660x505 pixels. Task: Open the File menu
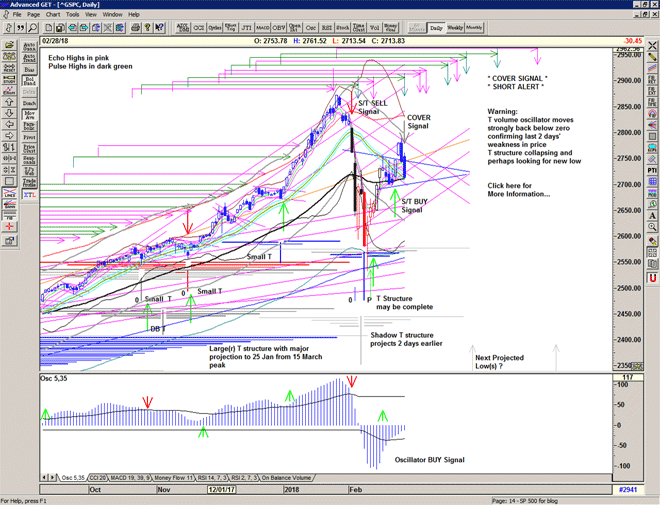tap(17, 15)
